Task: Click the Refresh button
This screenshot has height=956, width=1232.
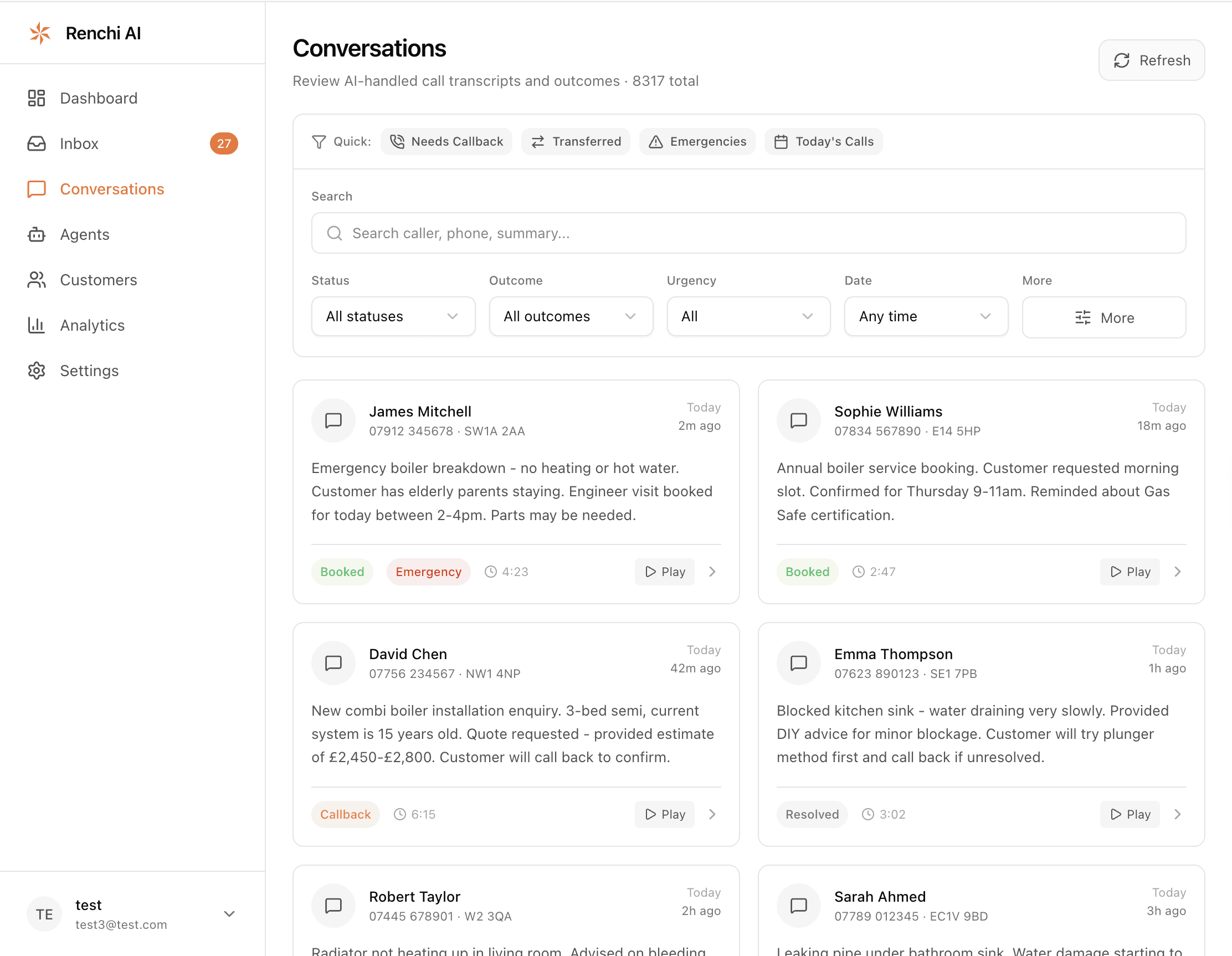Action: coord(1151,60)
